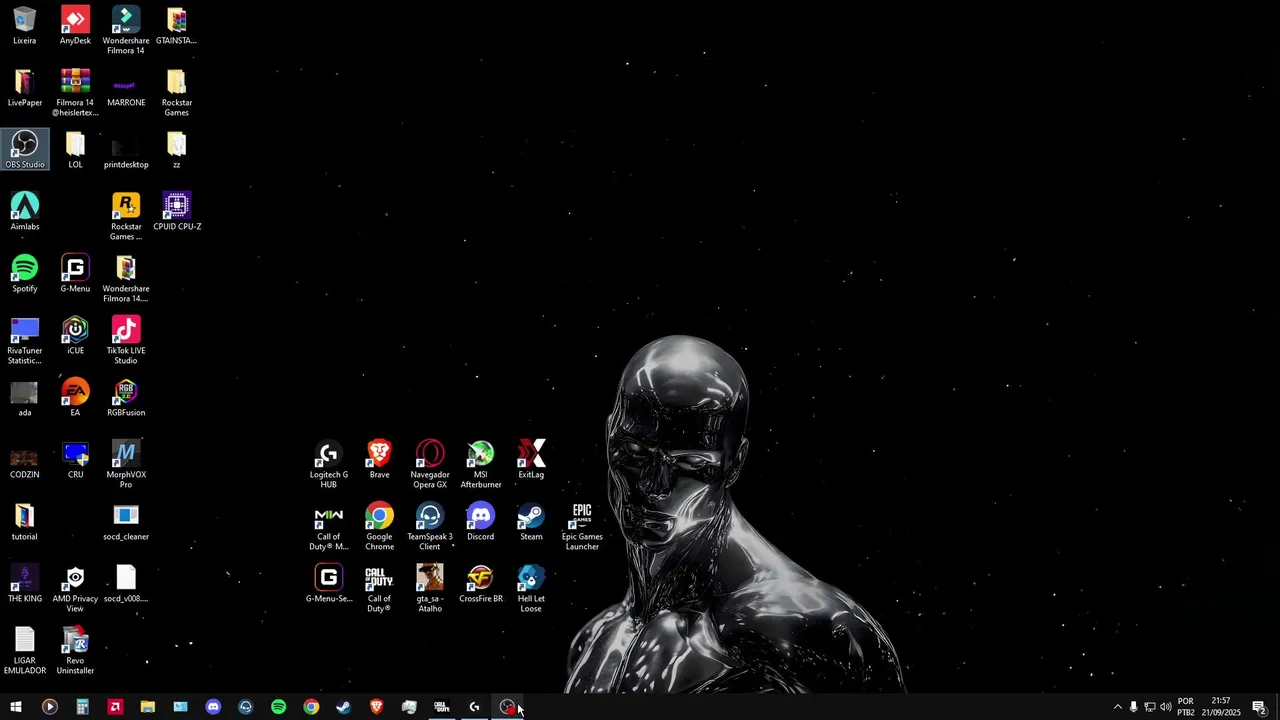The image size is (1280, 720).
Task: Open File Explorer from the taskbar
Action: (147, 707)
